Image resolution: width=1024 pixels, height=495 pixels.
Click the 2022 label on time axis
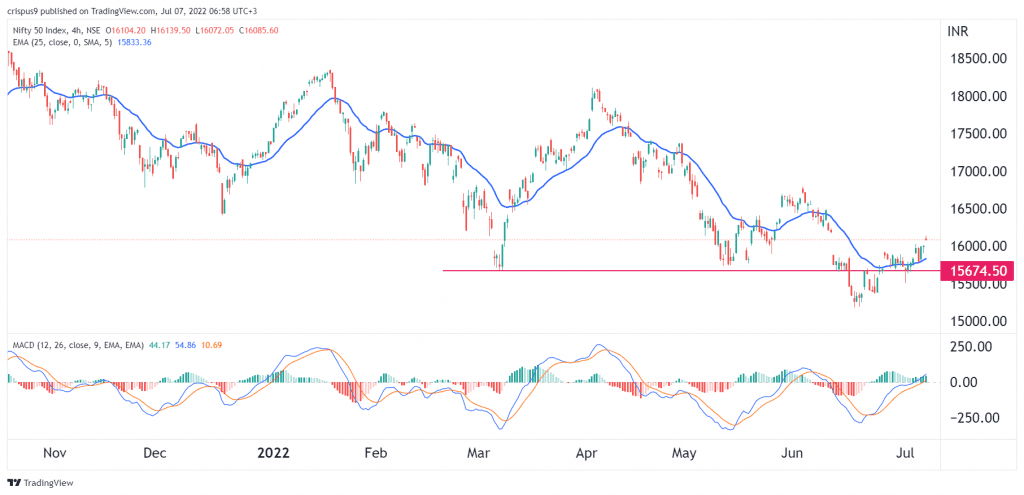pyautogui.click(x=274, y=453)
